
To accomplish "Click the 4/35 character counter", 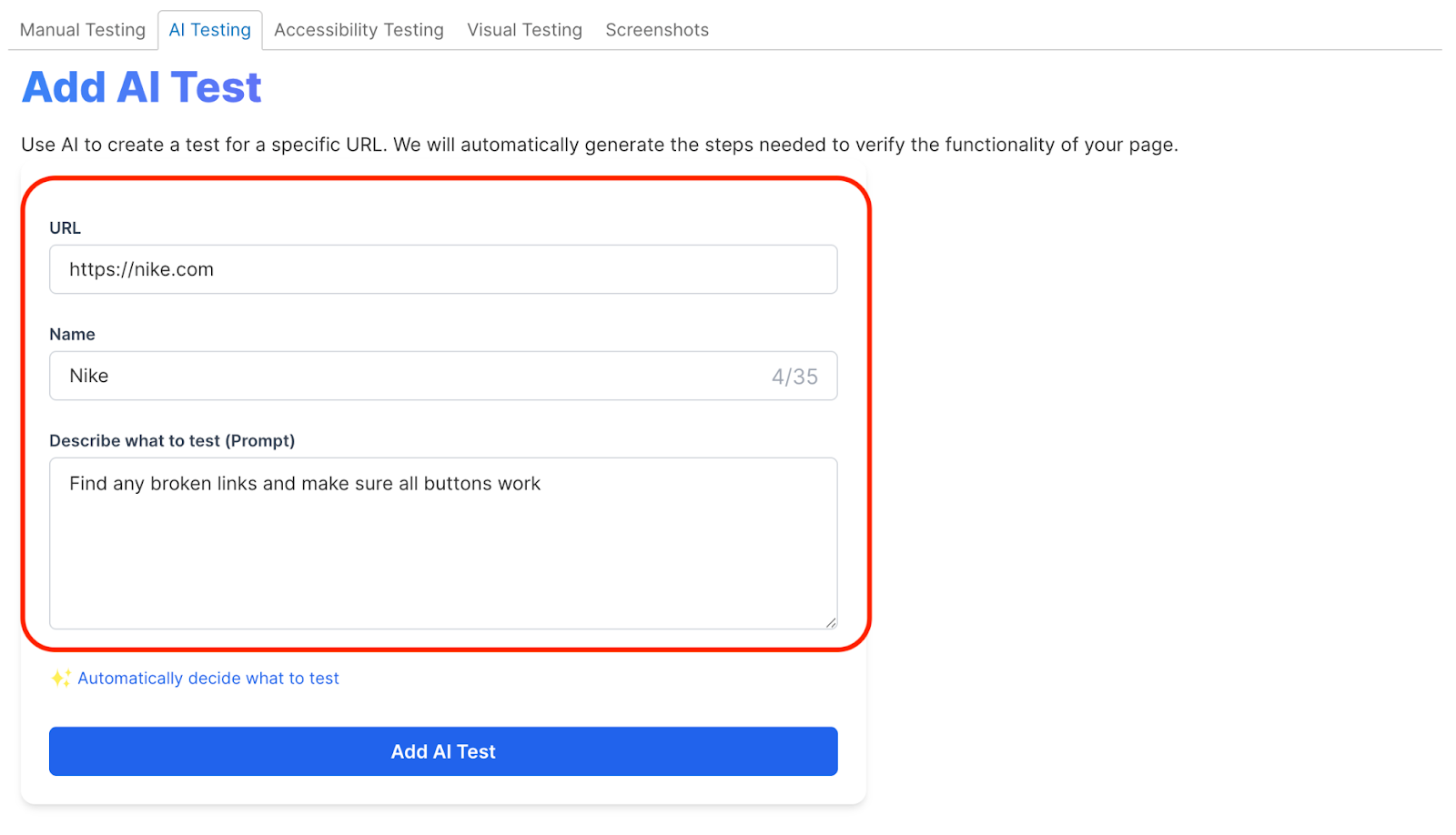I will [x=794, y=377].
